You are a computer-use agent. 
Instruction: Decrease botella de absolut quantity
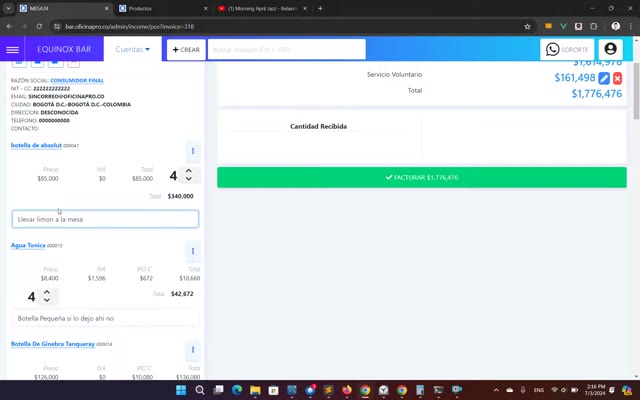189,179
